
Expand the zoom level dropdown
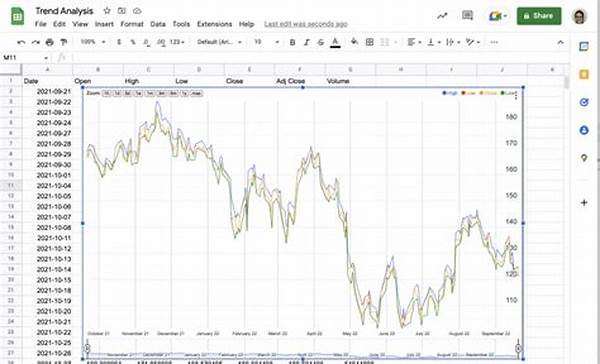tap(93, 42)
